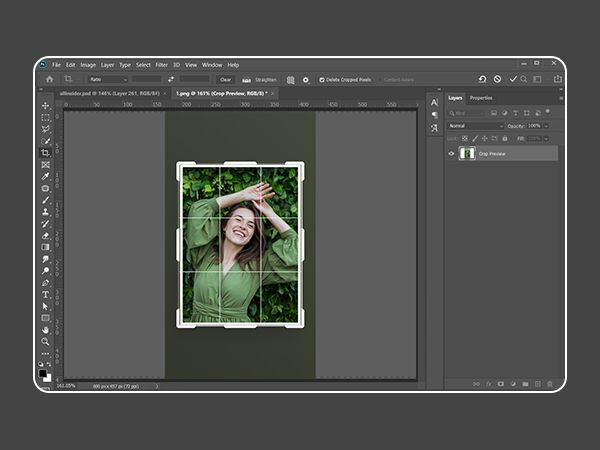
Task: Open the Filter menu
Action: click(x=161, y=65)
